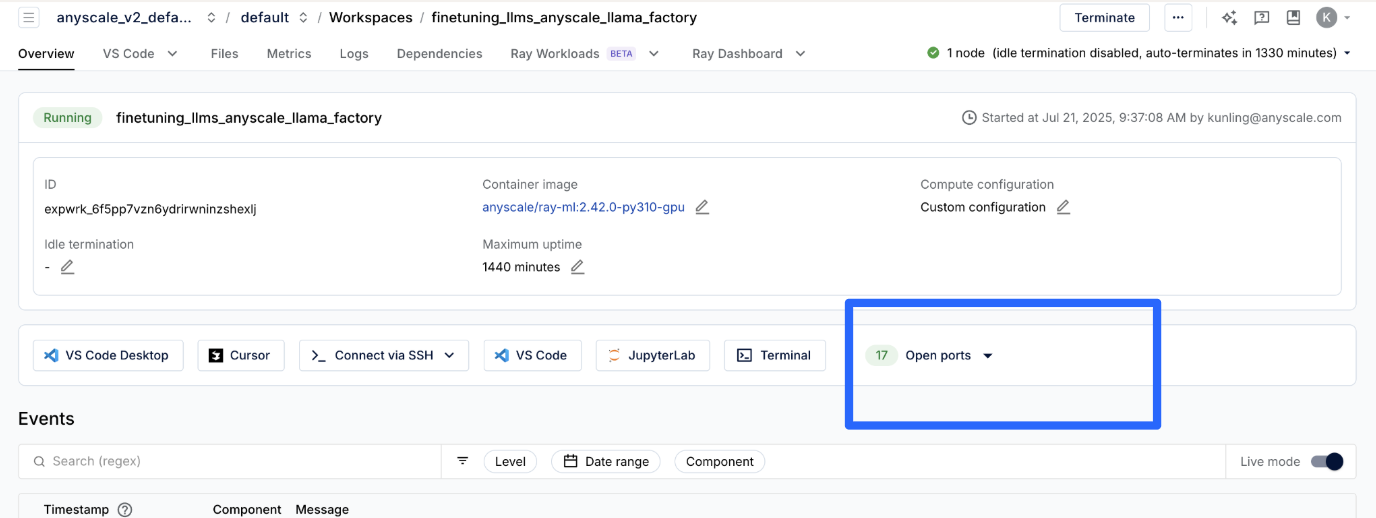Expand the Connect via SSH dropdown
Viewport: 1376px width, 518px height.
pos(449,355)
